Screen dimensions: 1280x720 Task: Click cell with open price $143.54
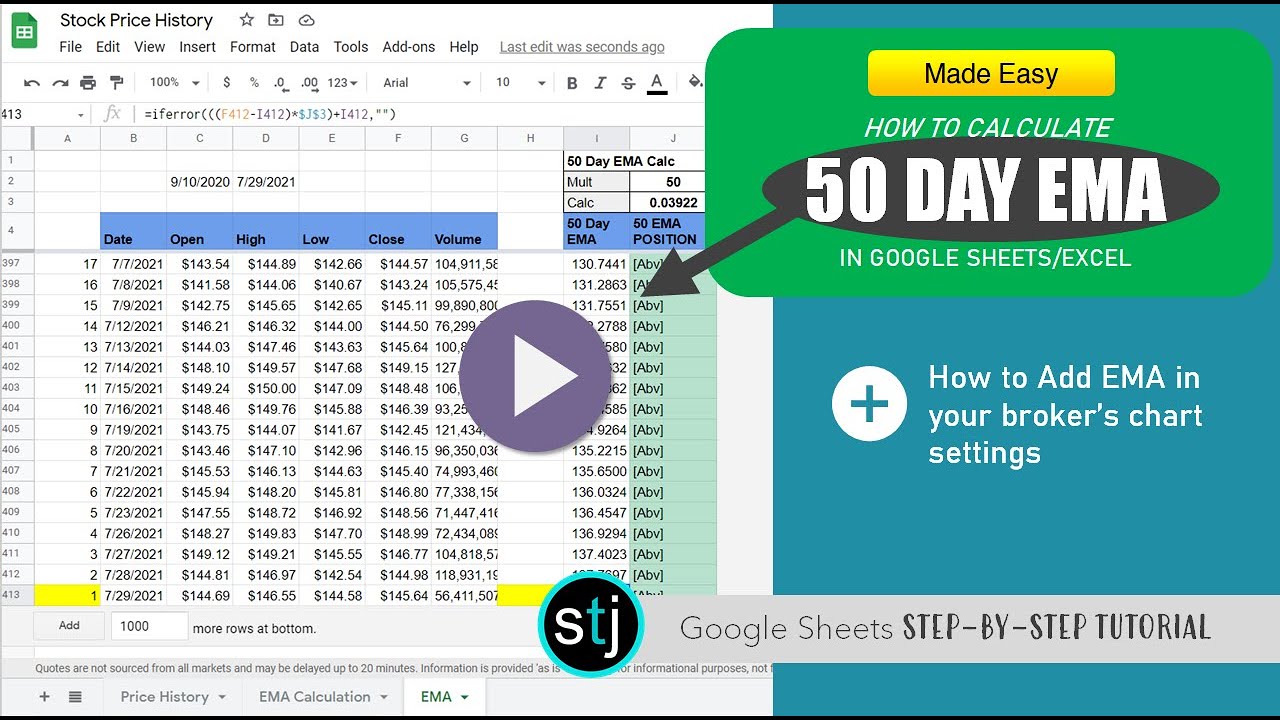[199, 264]
